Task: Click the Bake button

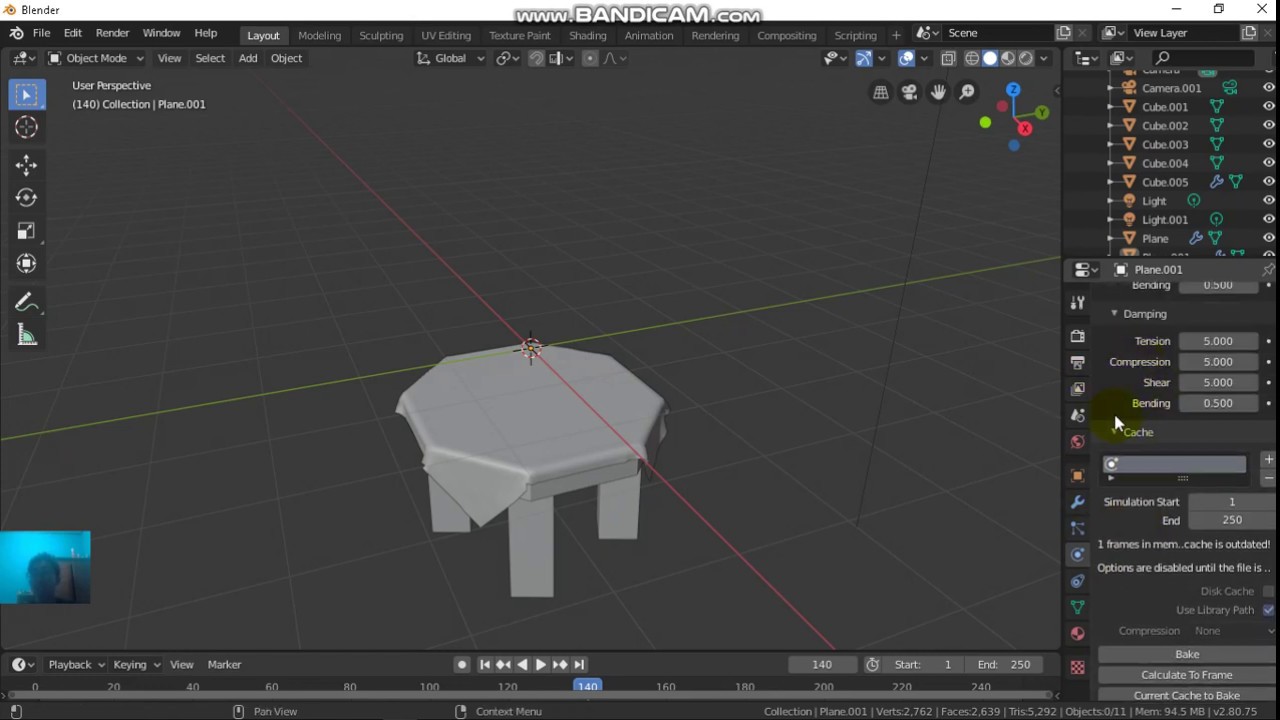Action: pyautogui.click(x=1187, y=654)
